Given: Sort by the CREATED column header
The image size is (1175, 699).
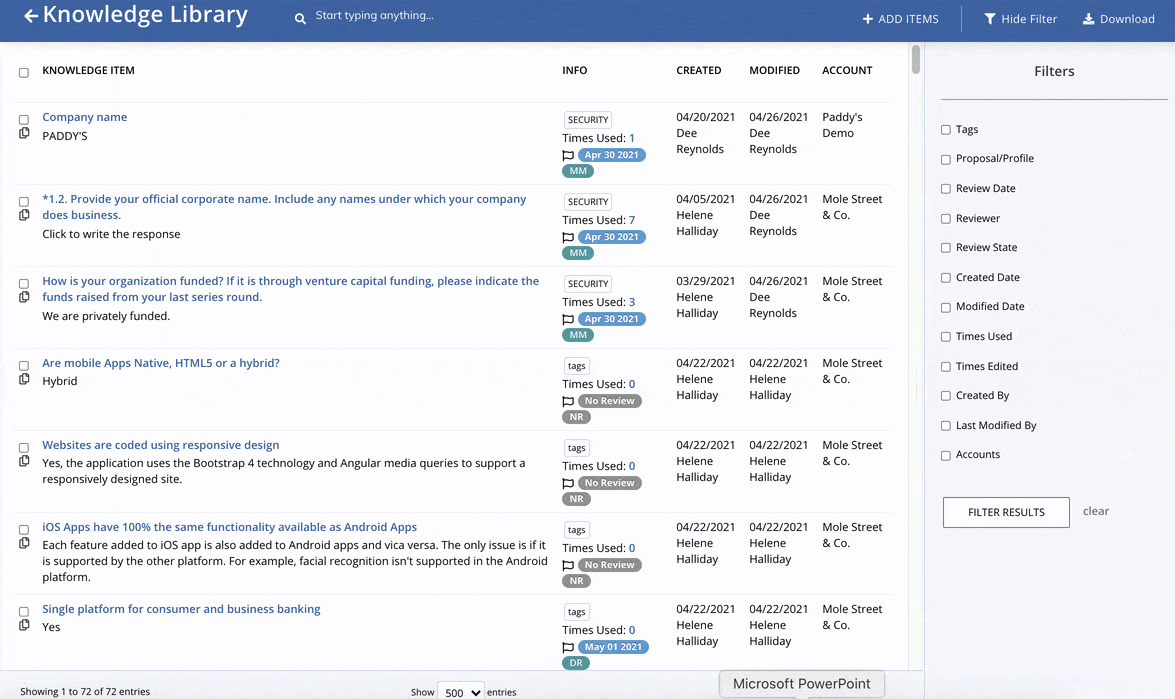Looking at the screenshot, I should (x=698, y=70).
